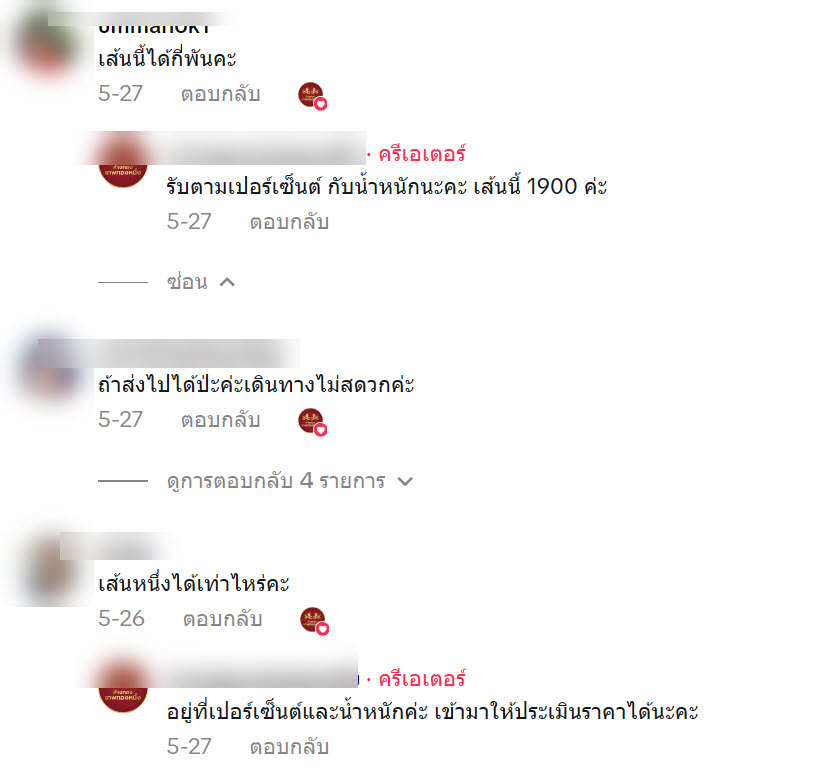Screen dimensions: 816x776
Task: Click ครีเอเตอร์ label on bottom creator reply
Action: point(422,680)
